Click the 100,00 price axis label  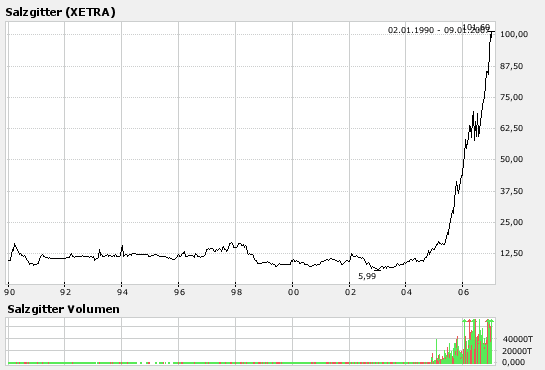tap(514, 34)
